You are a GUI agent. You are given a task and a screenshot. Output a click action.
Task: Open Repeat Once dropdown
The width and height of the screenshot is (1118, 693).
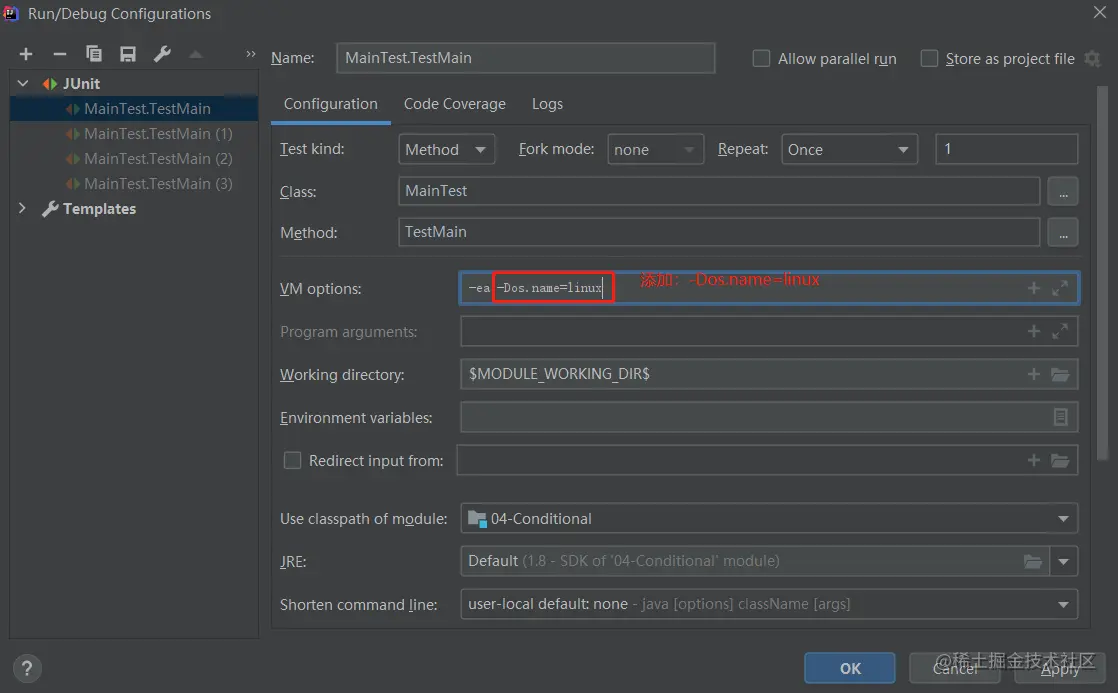point(849,149)
